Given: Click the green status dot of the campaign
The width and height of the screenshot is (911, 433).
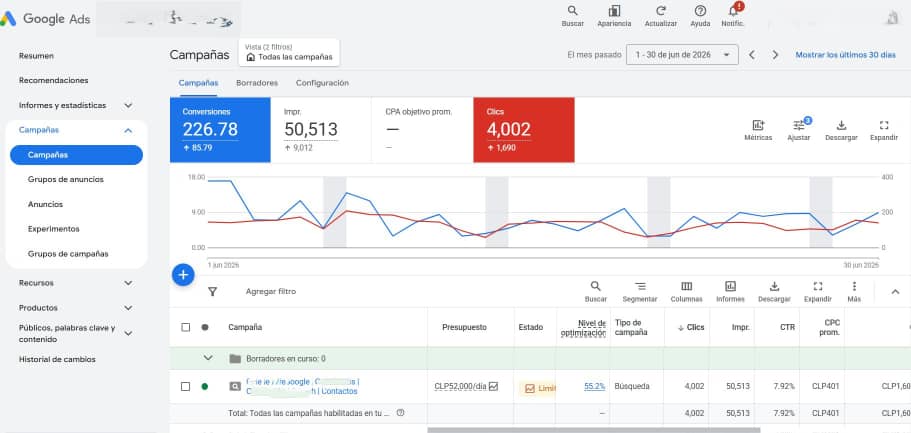Looking at the screenshot, I should tap(205, 387).
